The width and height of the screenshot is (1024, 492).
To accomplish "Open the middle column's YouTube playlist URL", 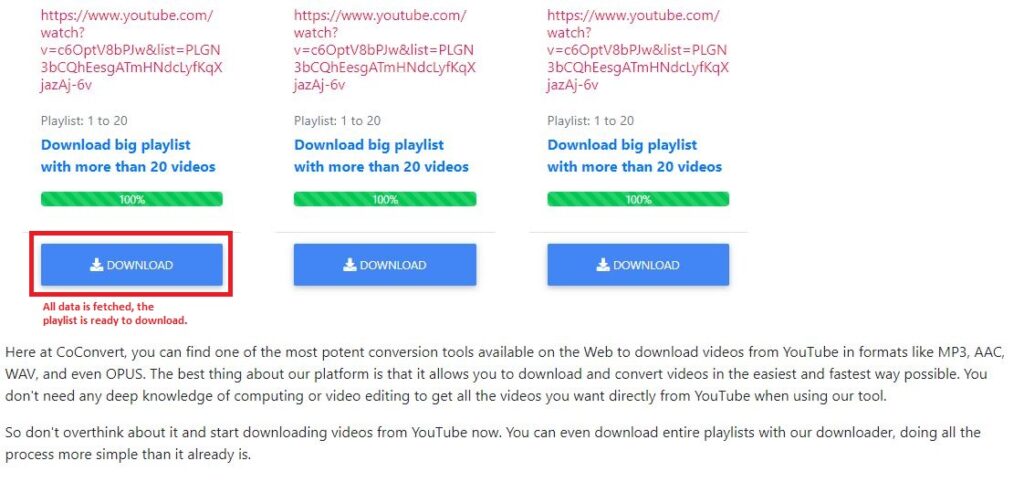I will point(385,50).
